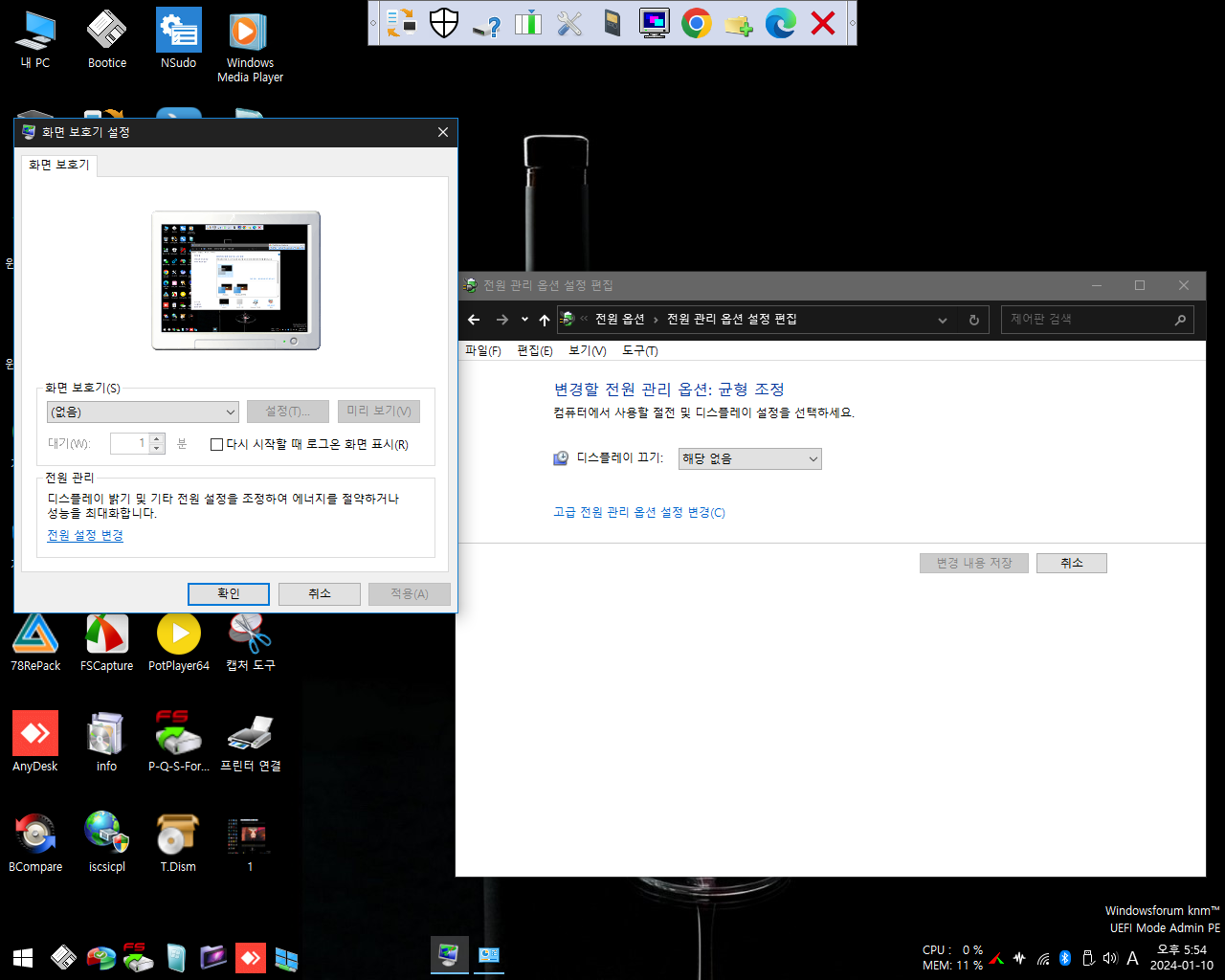This screenshot has width=1225, height=980.
Task: Launch Microsoft Edge from the top toolbar
Action: click(780, 23)
